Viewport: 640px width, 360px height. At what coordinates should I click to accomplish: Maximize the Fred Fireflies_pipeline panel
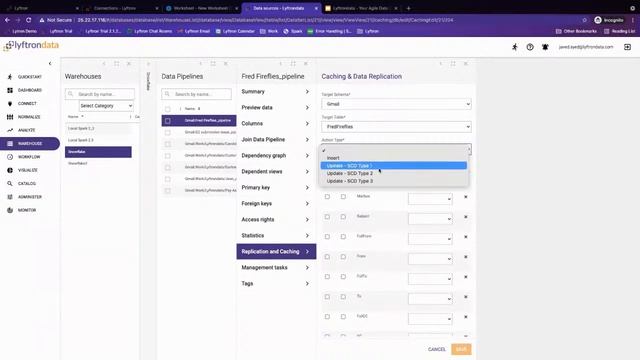[293, 63]
